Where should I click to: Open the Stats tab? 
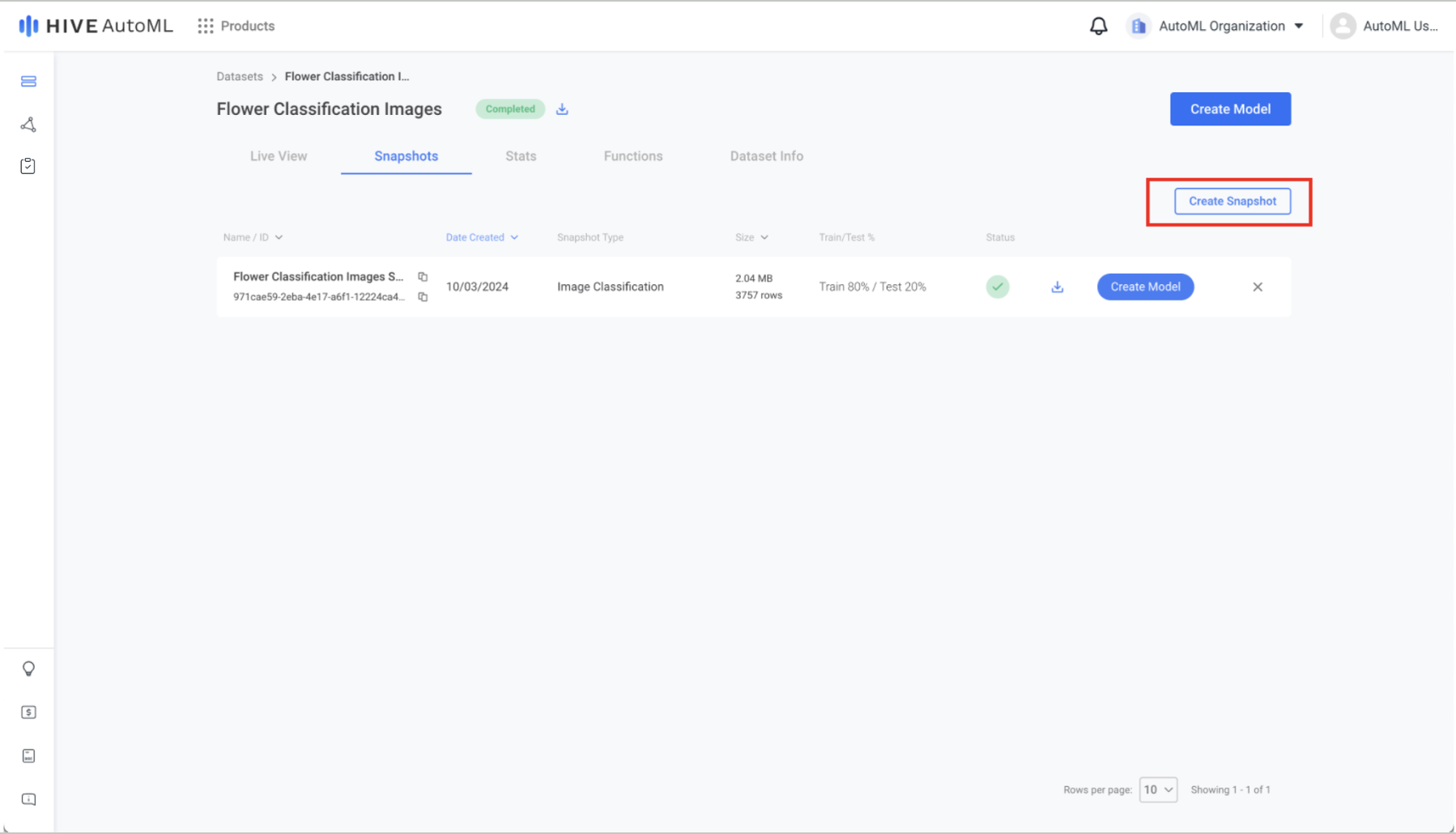pyautogui.click(x=521, y=156)
